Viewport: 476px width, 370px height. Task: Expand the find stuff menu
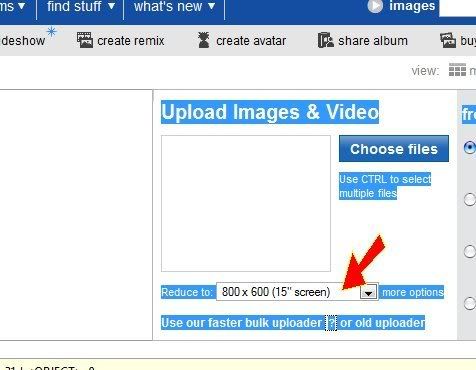coord(81,6)
